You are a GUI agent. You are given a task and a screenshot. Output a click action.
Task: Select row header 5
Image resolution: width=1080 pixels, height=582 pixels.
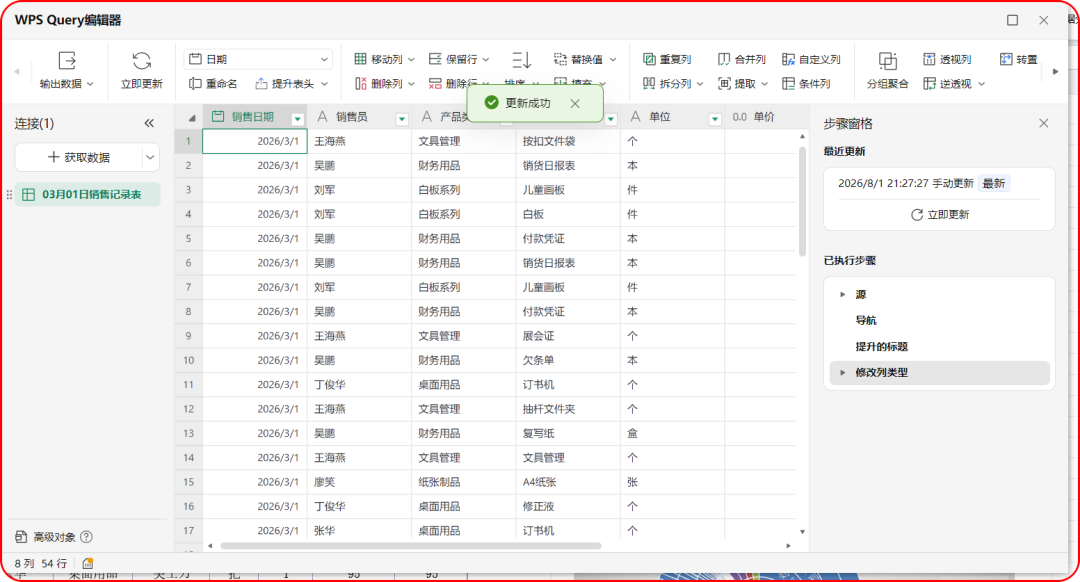tap(188, 238)
